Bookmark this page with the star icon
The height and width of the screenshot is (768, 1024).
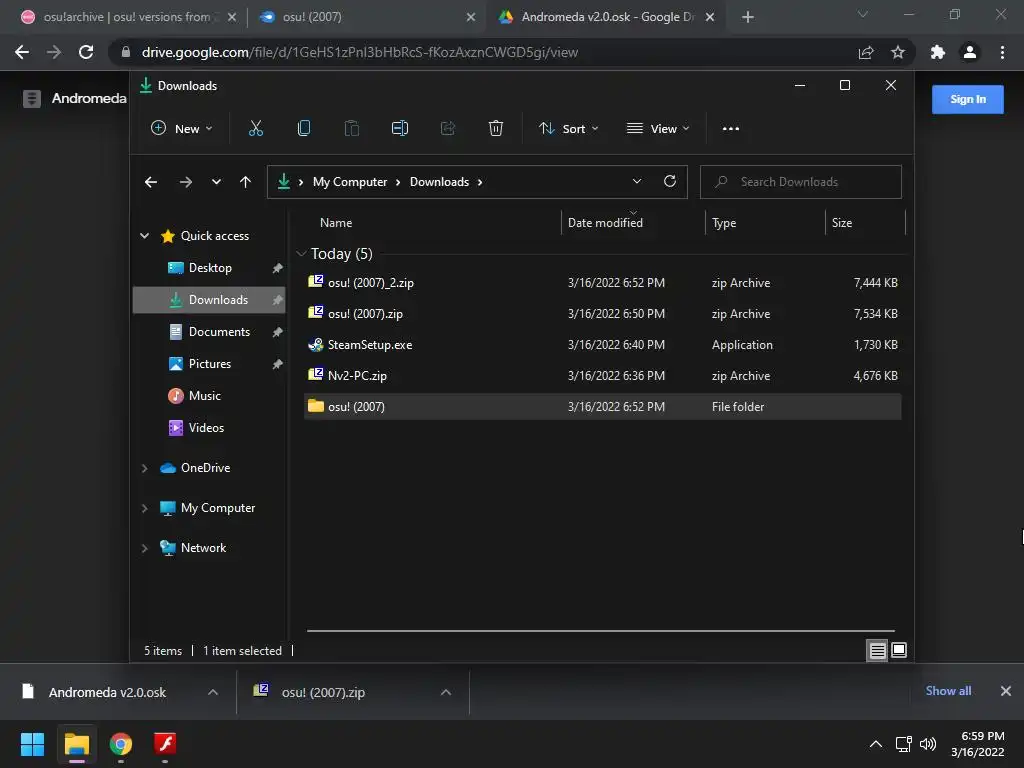point(898,52)
